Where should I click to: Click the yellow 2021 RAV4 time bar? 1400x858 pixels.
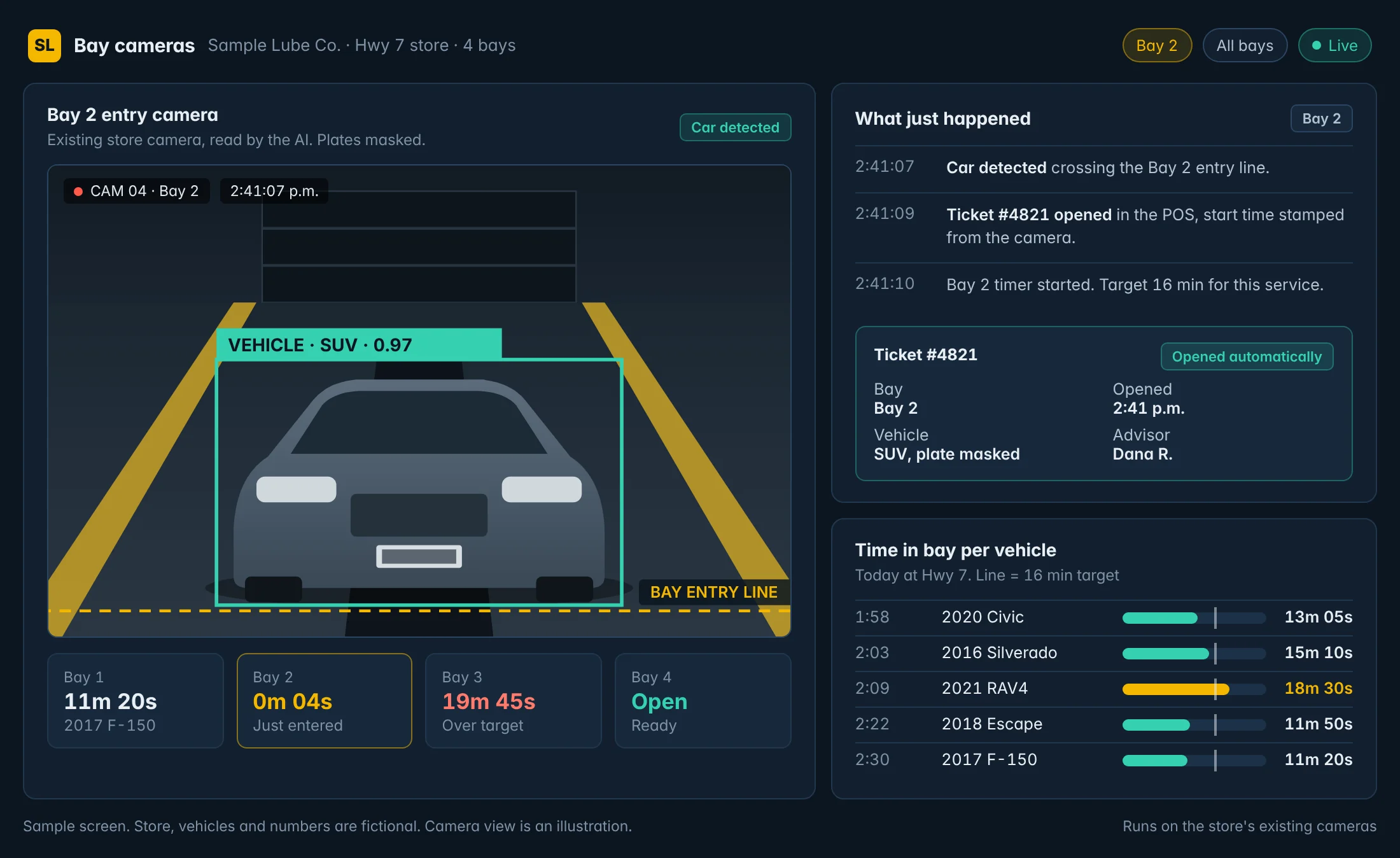1194,689
